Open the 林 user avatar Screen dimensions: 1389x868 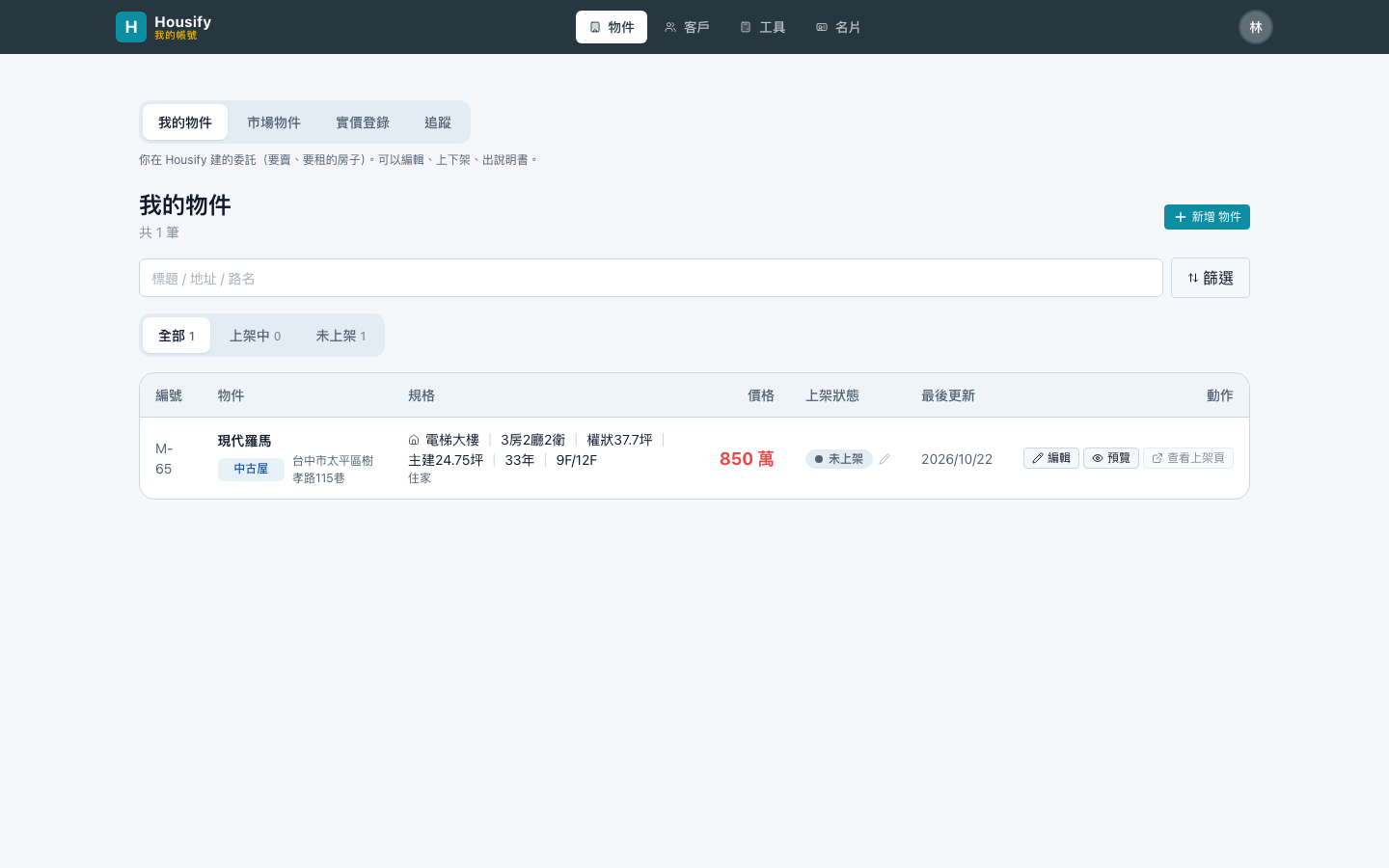(x=1256, y=27)
